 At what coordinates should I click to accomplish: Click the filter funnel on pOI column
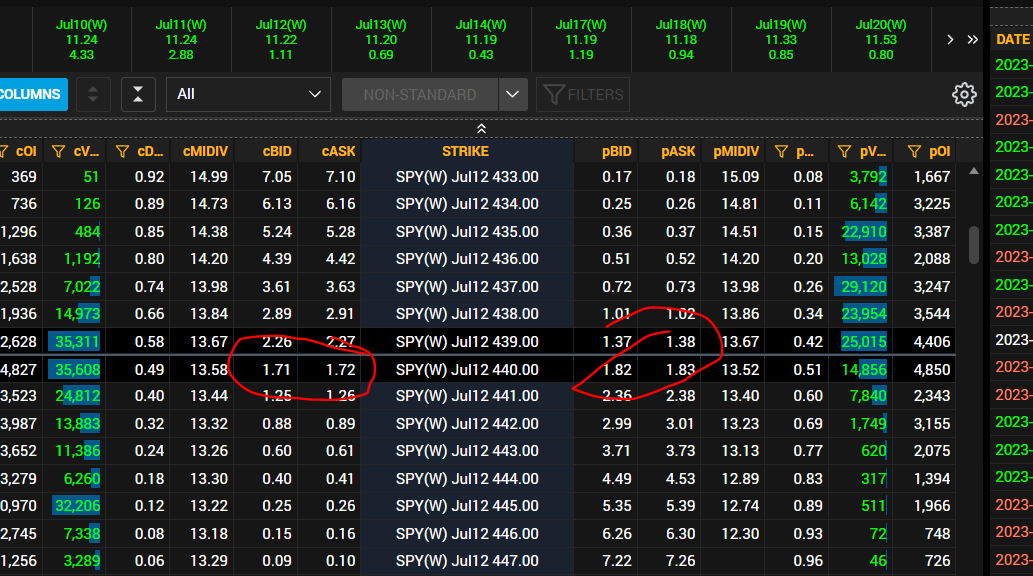914,152
